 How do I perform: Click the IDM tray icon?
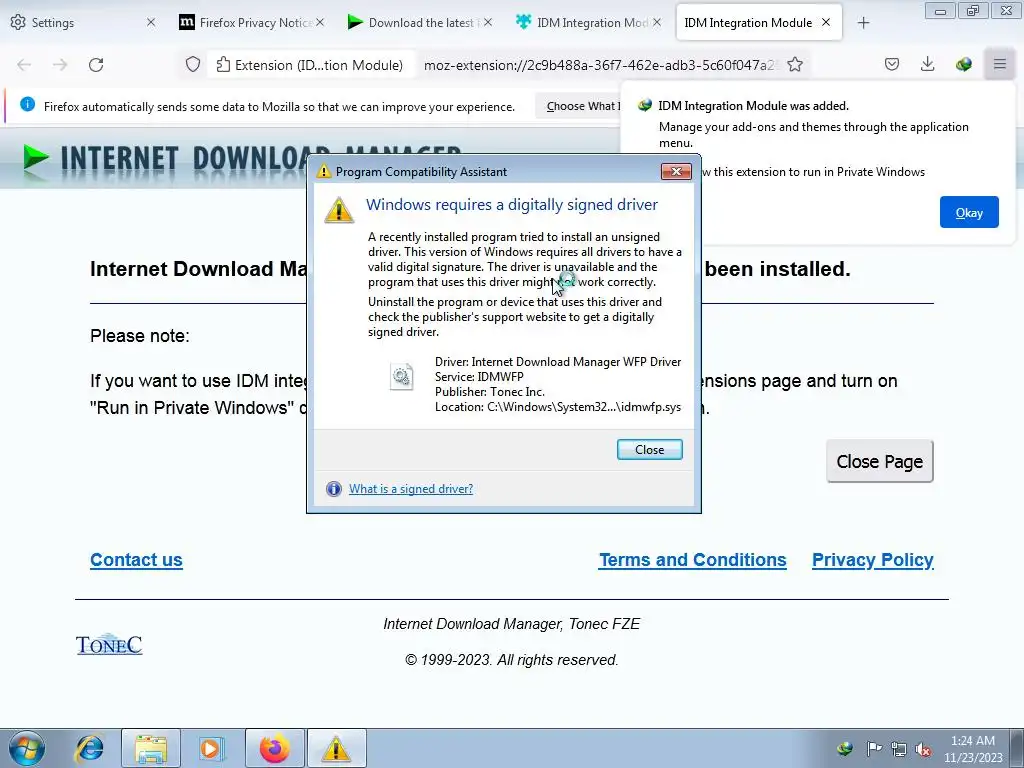pyautogui.click(x=844, y=748)
